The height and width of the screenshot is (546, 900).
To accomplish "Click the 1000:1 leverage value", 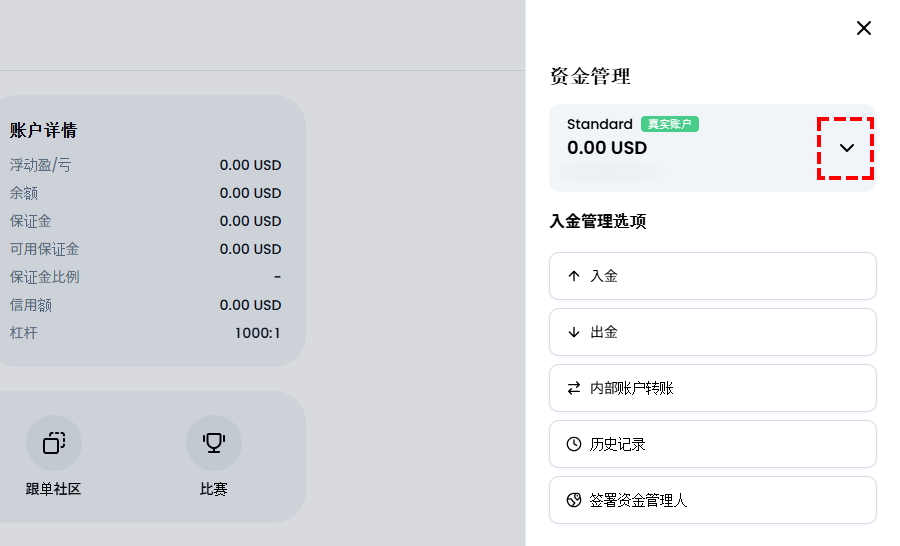I will pos(258,333).
